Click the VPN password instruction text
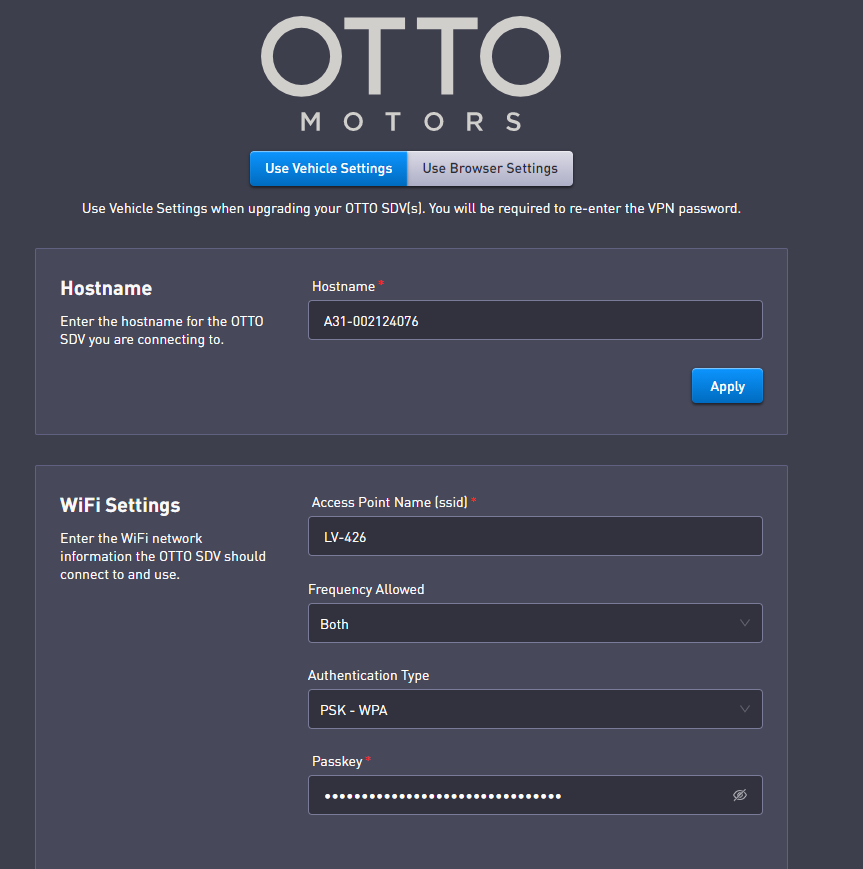Image resolution: width=863 pixels, height=869 pixels. tap(411, 209)
